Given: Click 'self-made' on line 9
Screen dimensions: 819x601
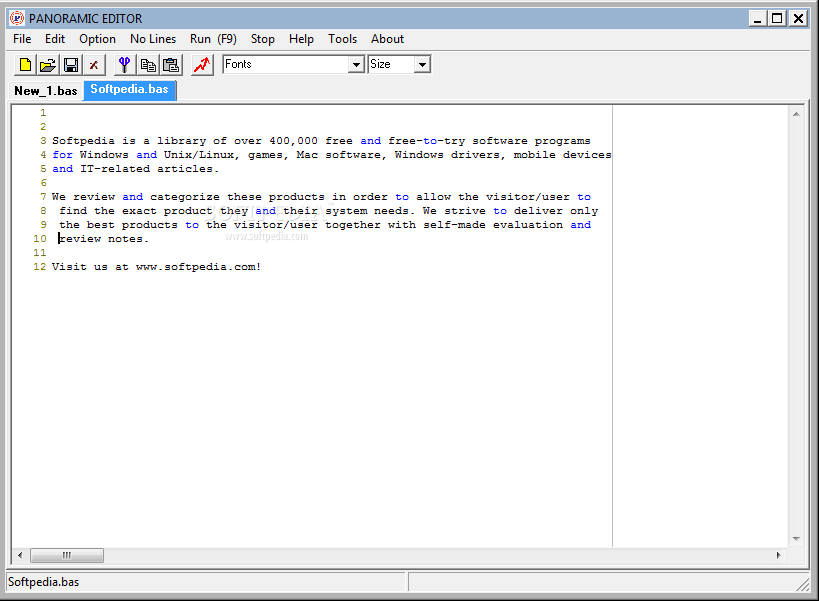Looking at the screenshot, I should [454, 225].
